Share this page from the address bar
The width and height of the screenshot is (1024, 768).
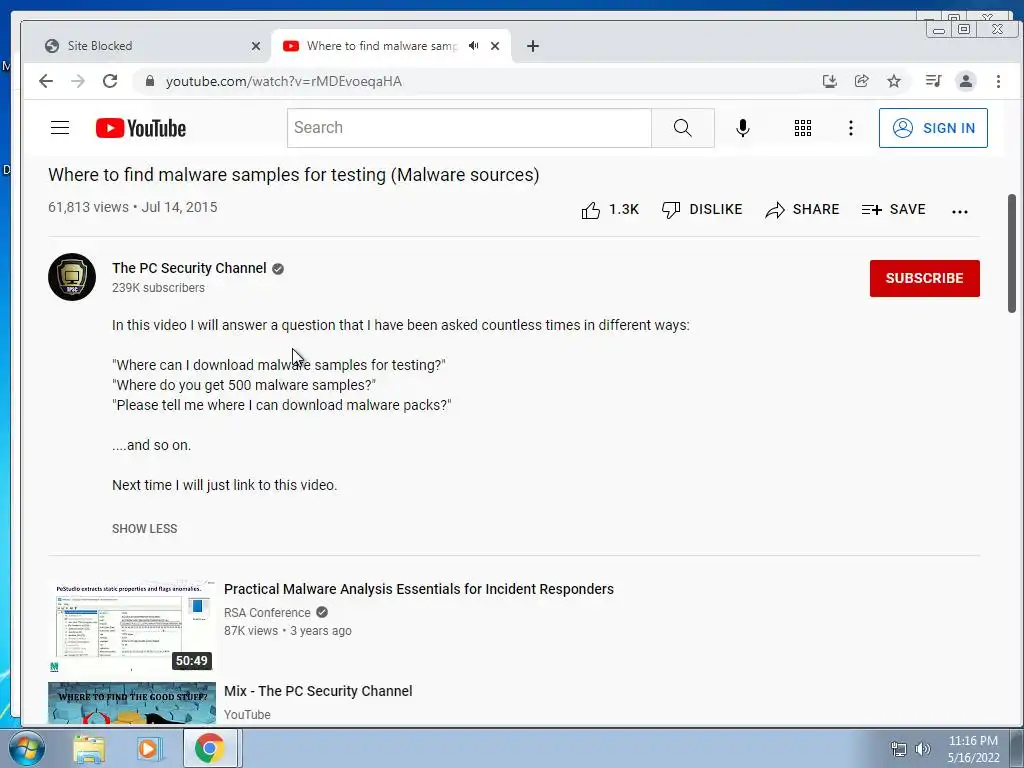click(861, 81)
